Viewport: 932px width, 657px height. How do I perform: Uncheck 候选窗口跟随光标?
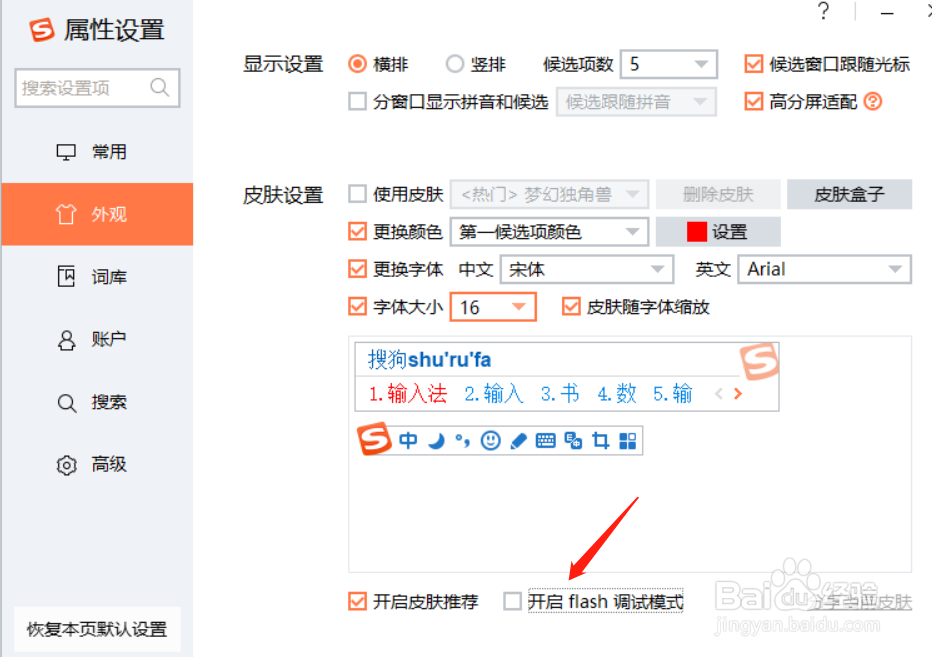[x=754, y=64]
